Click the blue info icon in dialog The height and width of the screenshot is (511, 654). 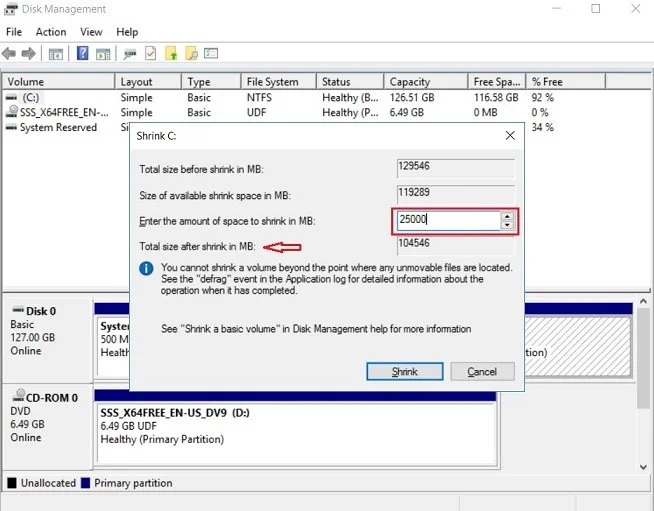pyautogui.click(x=146, y=269)
